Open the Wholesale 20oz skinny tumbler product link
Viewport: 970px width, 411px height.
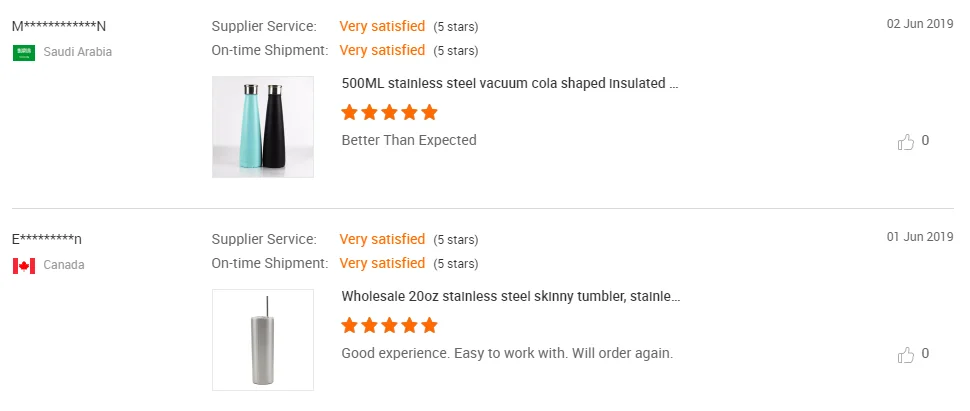pyautogui.click(x=510, y=296)
